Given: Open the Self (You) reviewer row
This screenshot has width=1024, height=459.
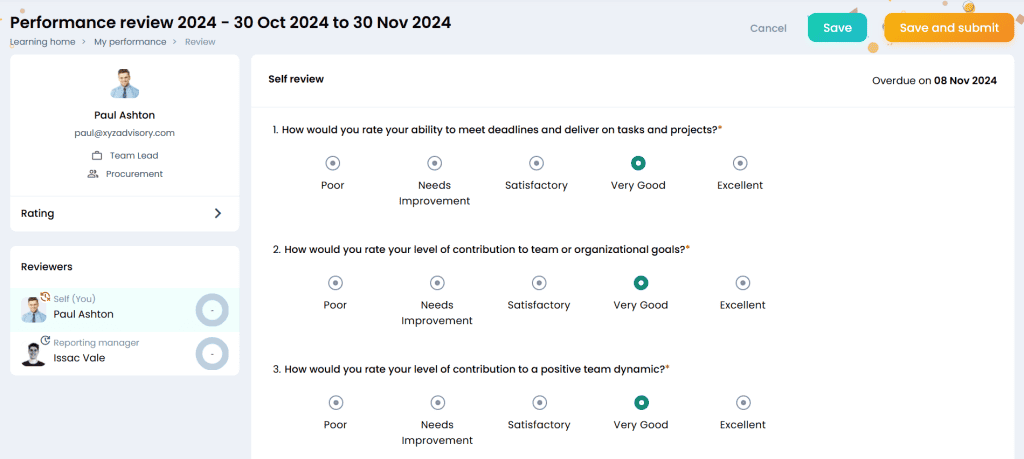Looking at the screenshot, I should 125,310.
